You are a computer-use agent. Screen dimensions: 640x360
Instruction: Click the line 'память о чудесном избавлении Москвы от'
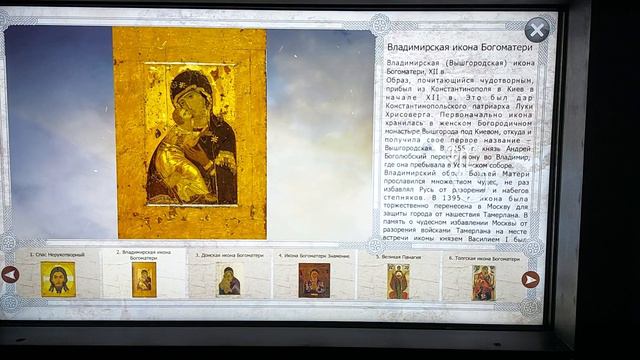[455, 223]
